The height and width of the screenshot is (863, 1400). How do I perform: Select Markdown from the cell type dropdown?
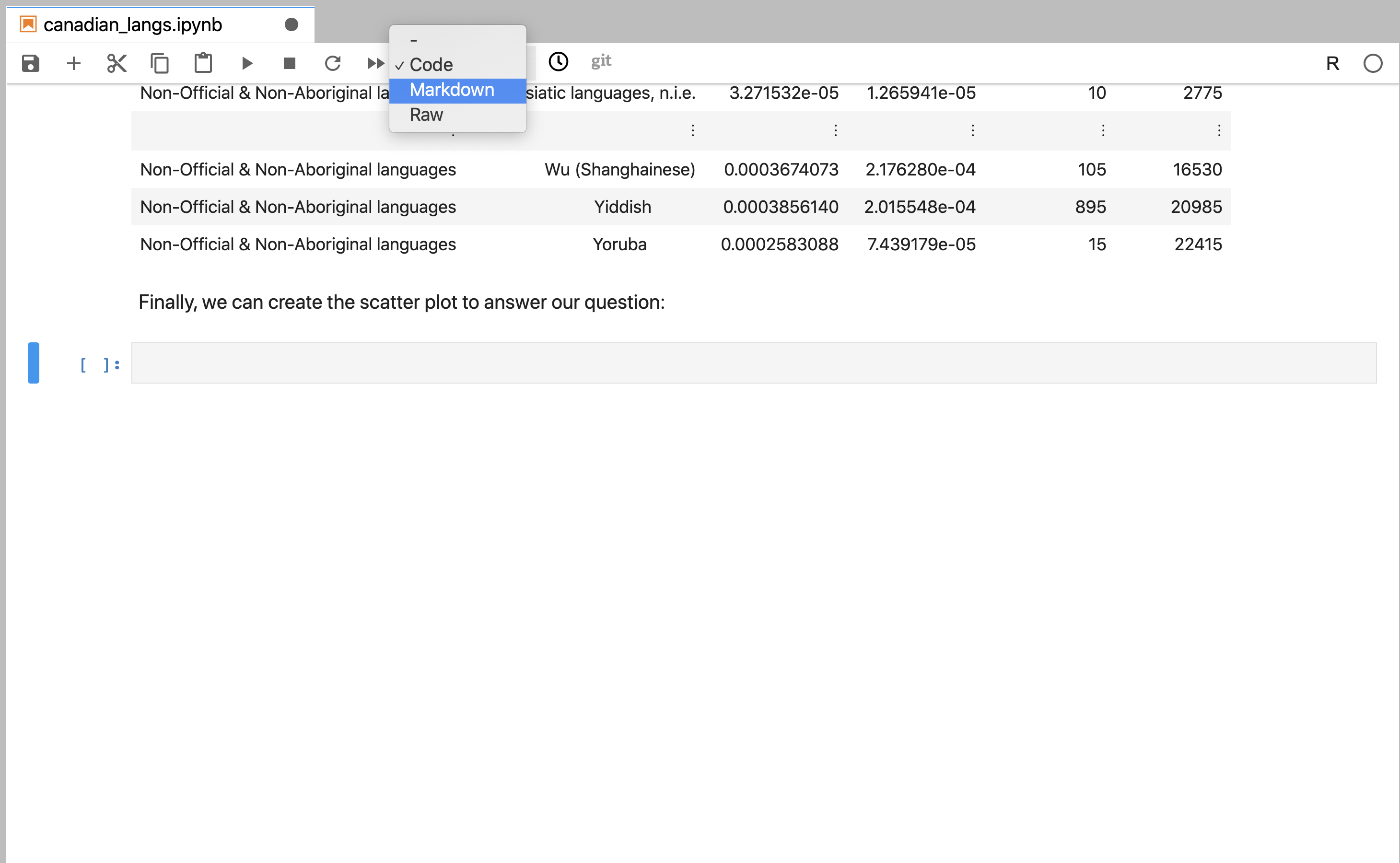[457, 90]
